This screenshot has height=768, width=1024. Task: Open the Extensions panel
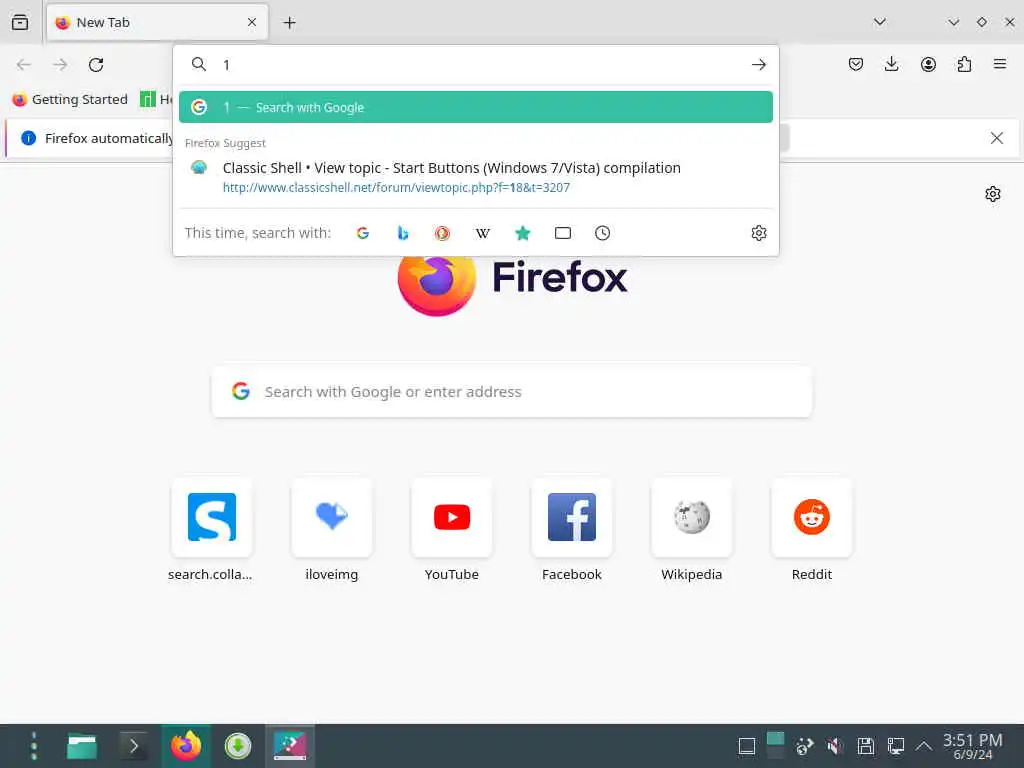point(964,64)
